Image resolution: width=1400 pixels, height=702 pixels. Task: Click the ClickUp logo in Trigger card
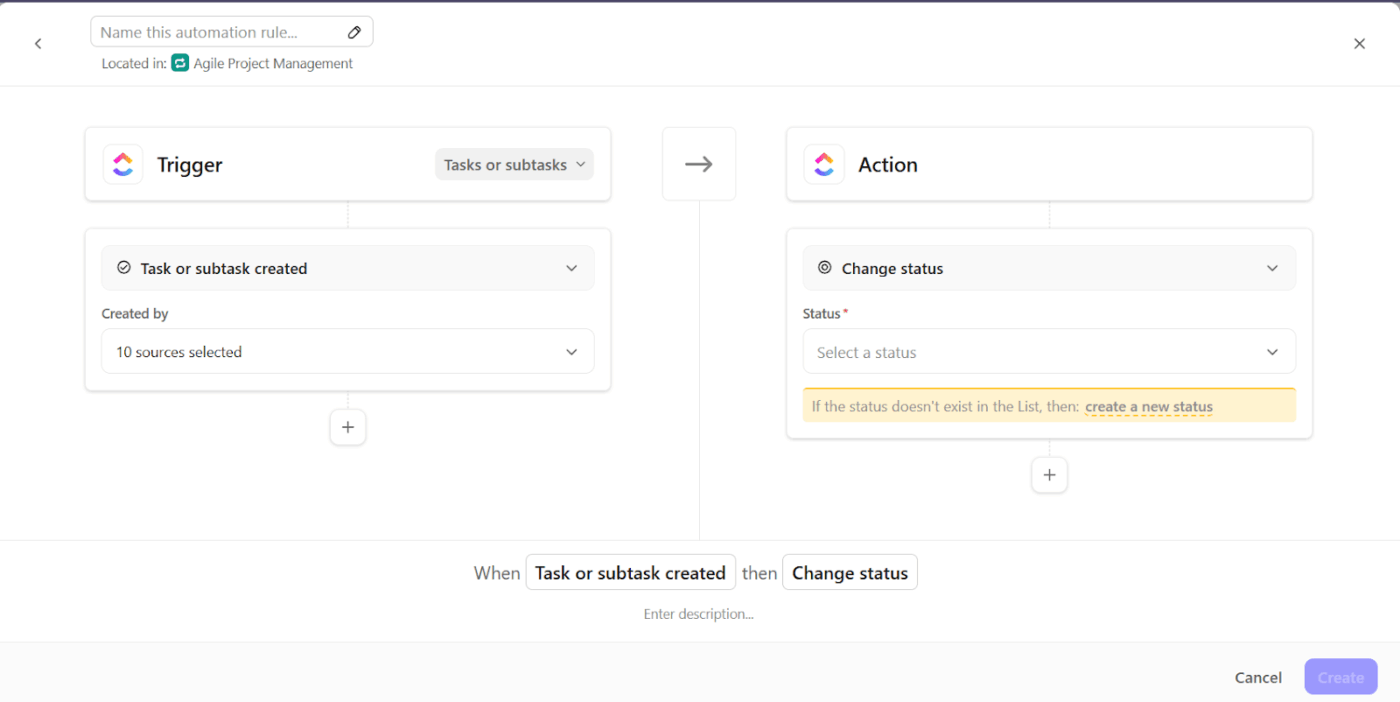coord(123,165)
